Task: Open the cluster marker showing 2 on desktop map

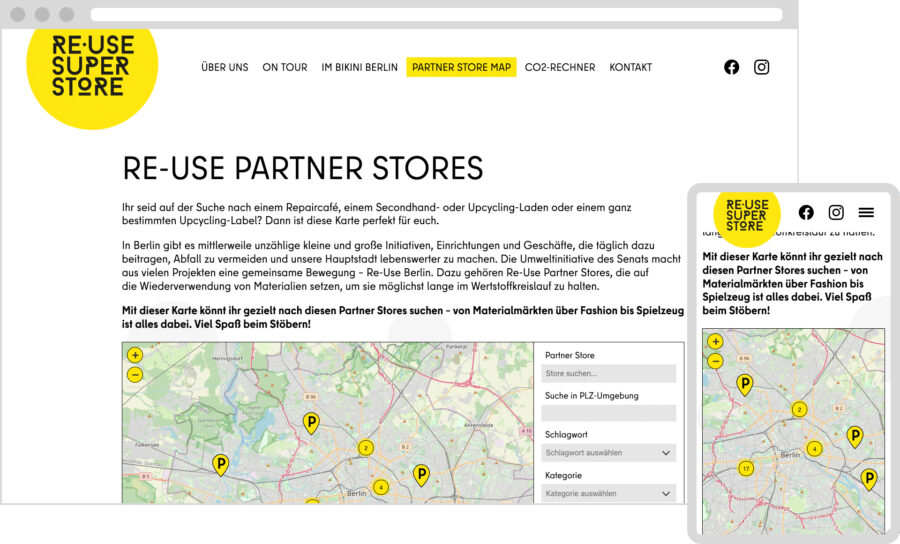Action: click(x=366, y=448)
